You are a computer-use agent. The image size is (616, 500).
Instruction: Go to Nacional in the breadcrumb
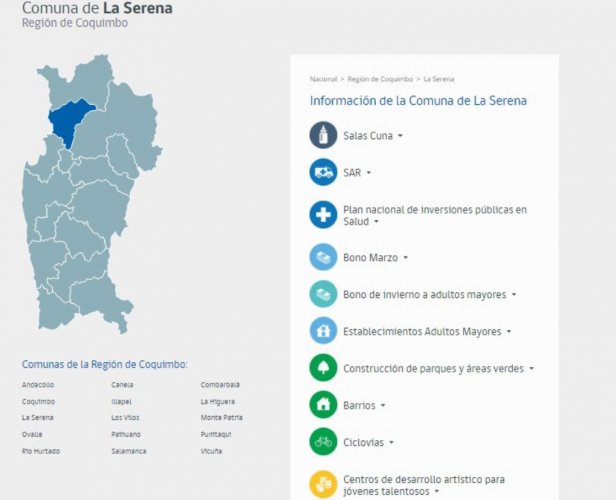click(x=323, y=79)
